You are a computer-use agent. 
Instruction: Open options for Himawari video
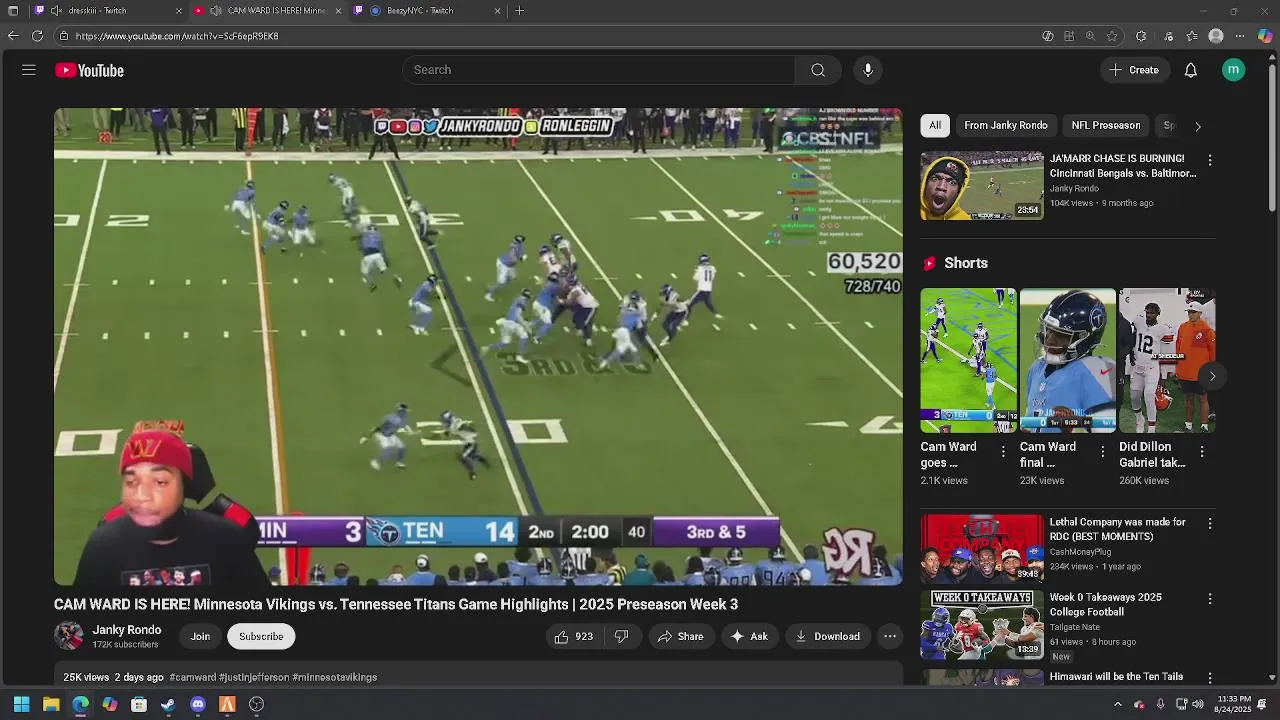[1210, 677]
